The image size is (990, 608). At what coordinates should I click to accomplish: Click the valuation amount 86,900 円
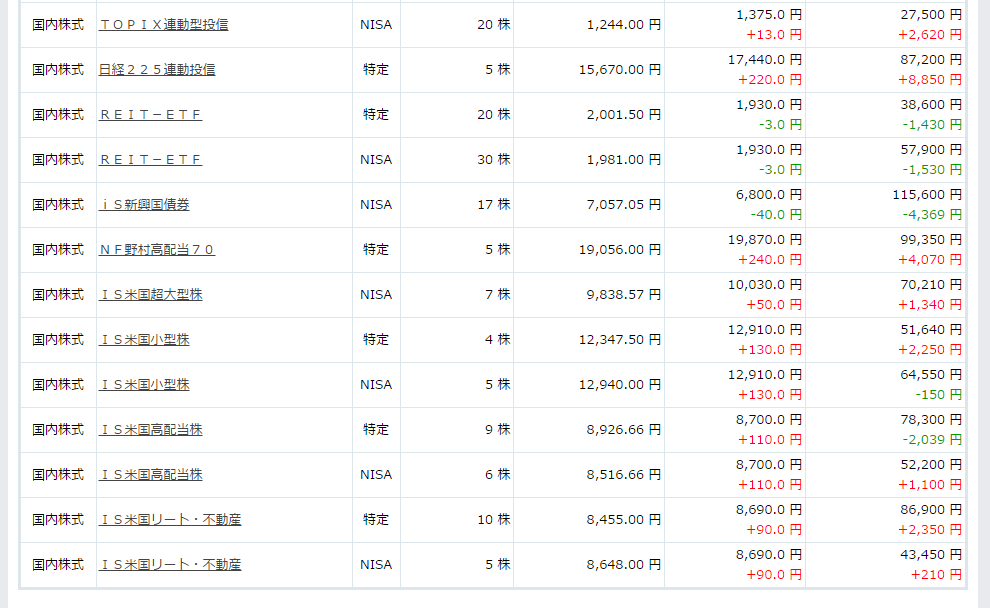point(931,510)
